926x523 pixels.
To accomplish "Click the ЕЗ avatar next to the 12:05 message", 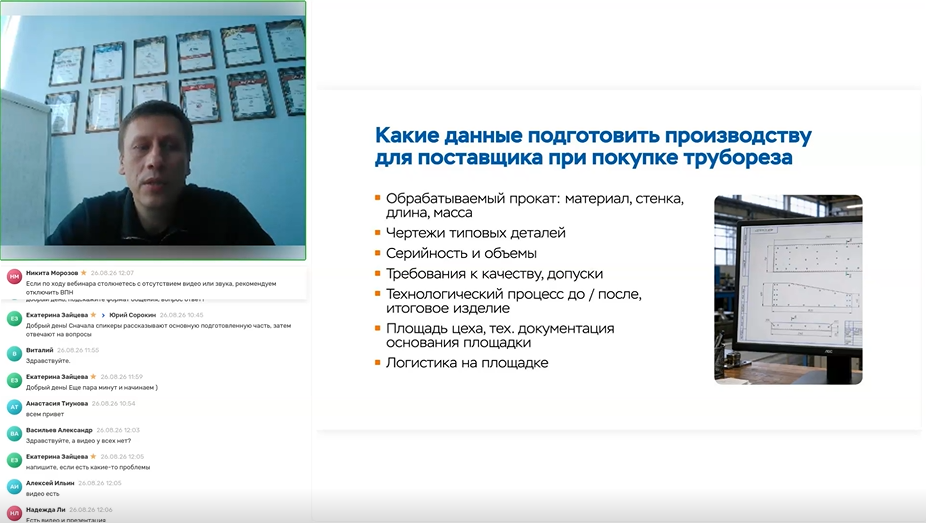I will (x=14, y=460).
